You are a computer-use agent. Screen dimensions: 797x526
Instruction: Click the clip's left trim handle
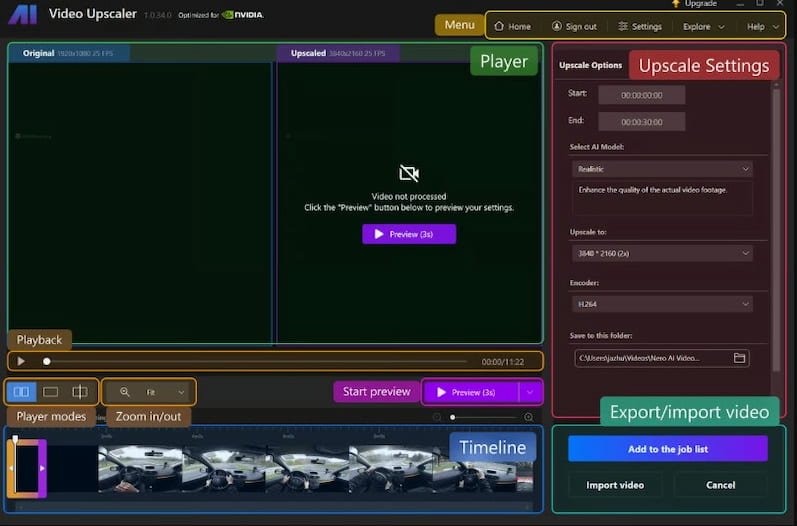click(x=11, y=468)
